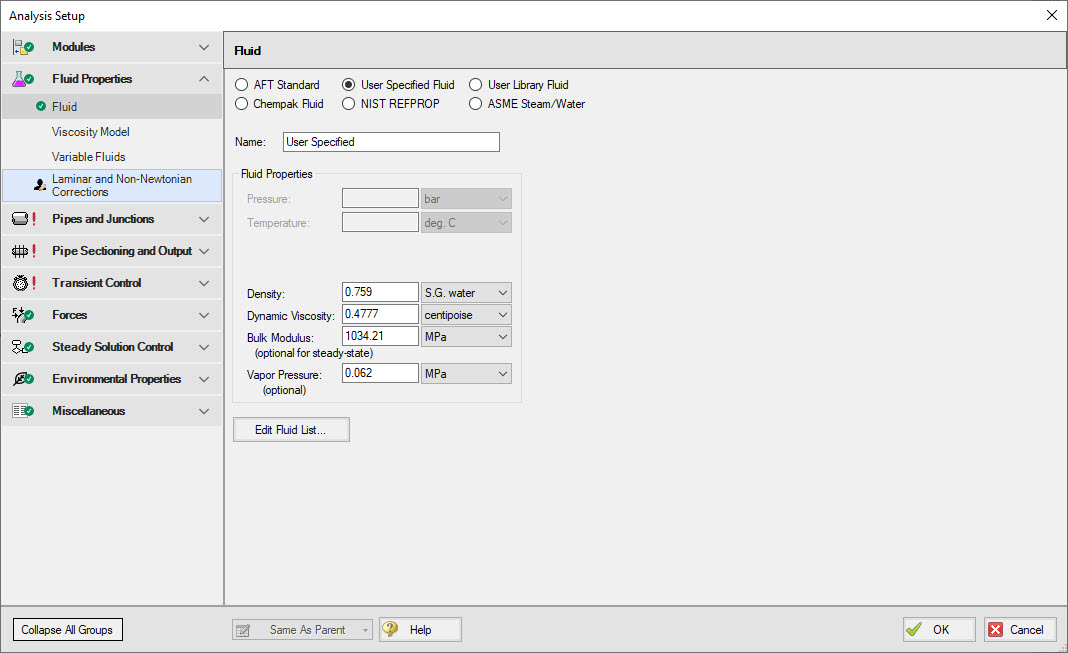Click the Pipe Sectioning and Output icon

click(x=23, y=251)
